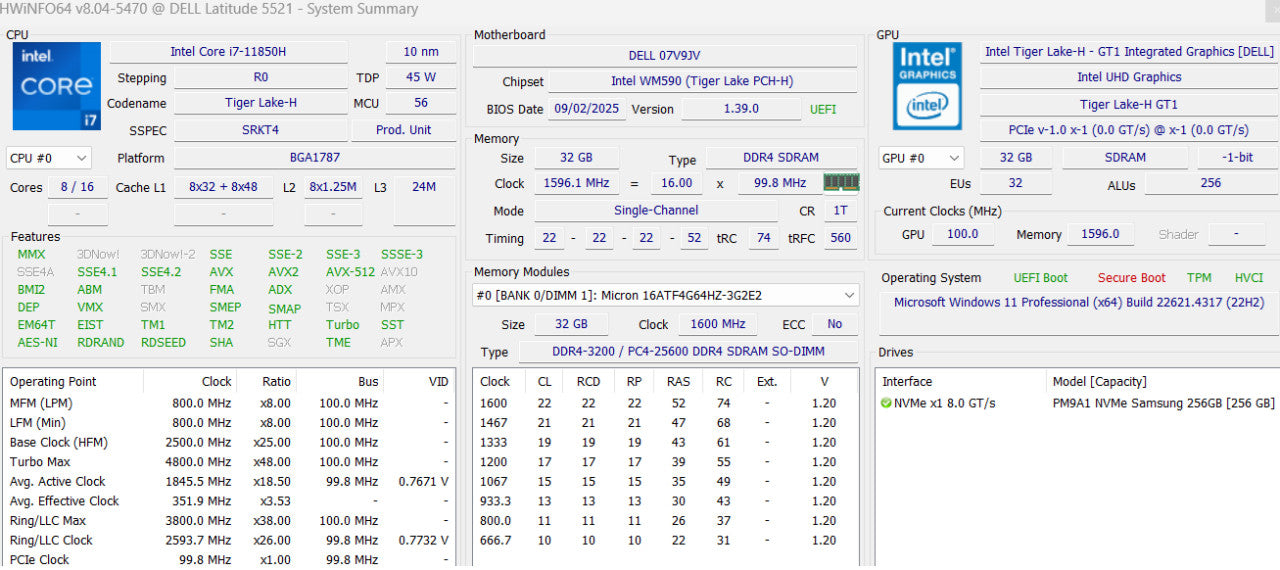The width and height of the screenshot is (1280, 570).
Task: Click the DDR4-3200 / PC4-25600 type field
Action: 686,352
